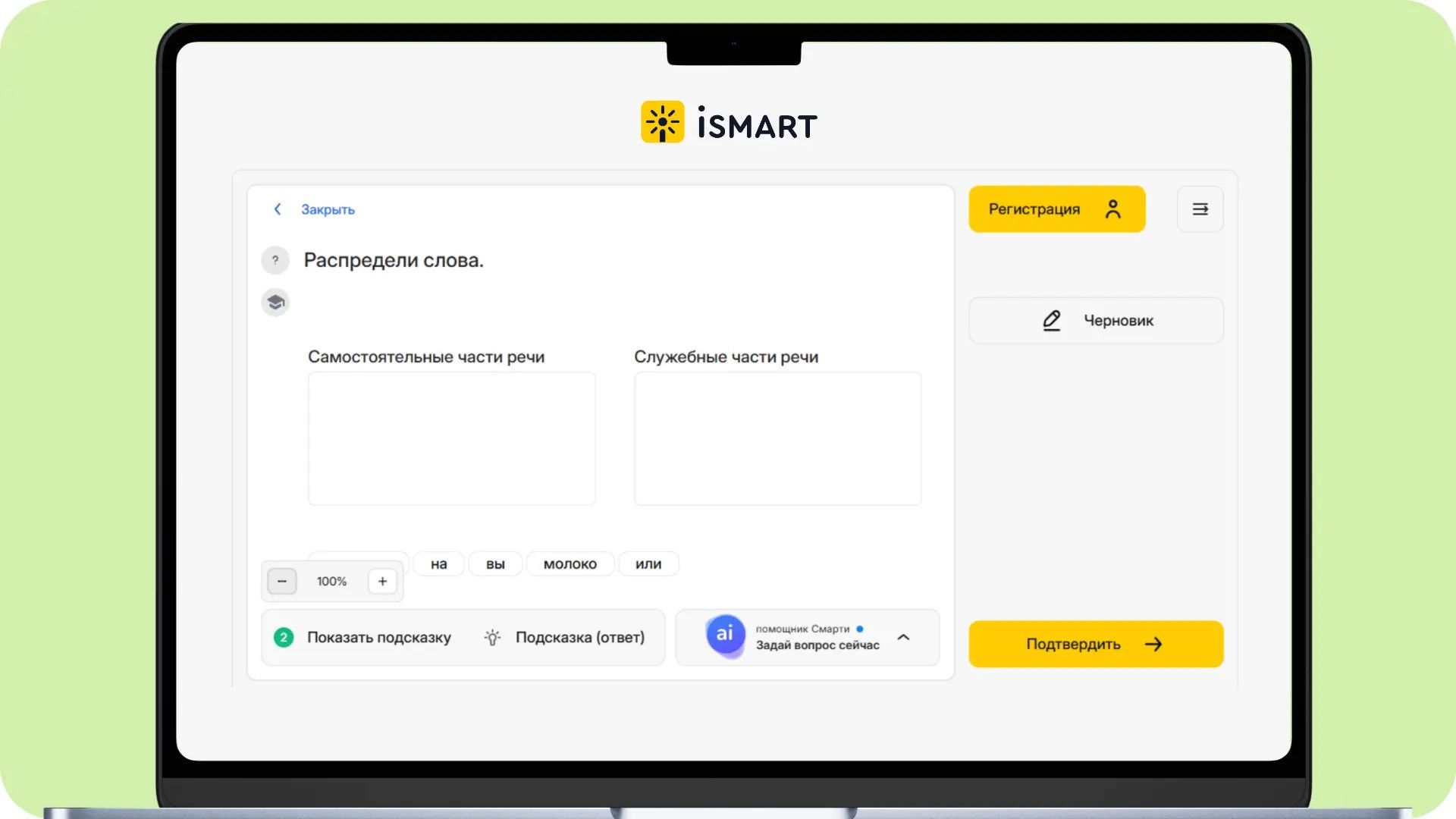The height and width of the screenshot is (819, 1456).
Task: Click the user icon on Регистрация
Action: (1112, 209)
